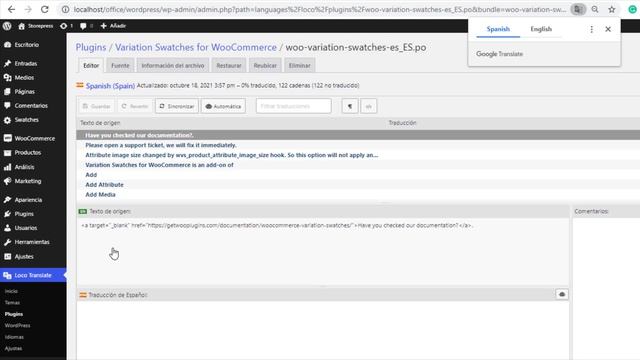Switch to the Fuente tab

120,65
